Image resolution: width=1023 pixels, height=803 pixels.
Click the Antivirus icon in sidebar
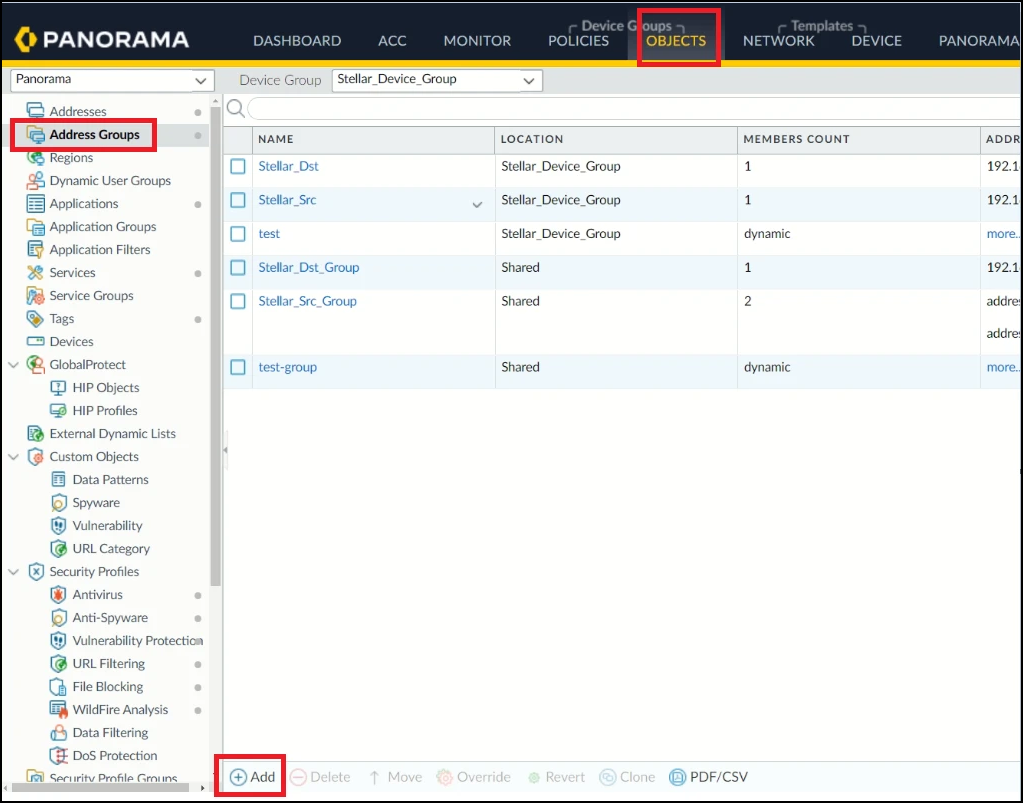(x=58, y=595)
